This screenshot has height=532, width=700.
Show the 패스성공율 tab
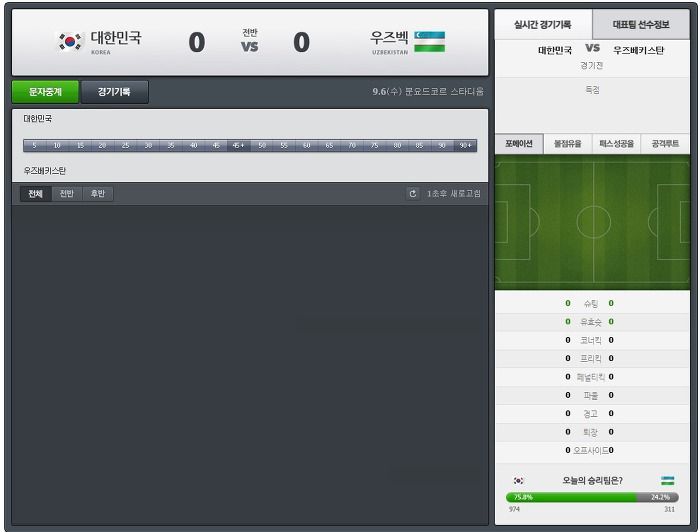616,144
